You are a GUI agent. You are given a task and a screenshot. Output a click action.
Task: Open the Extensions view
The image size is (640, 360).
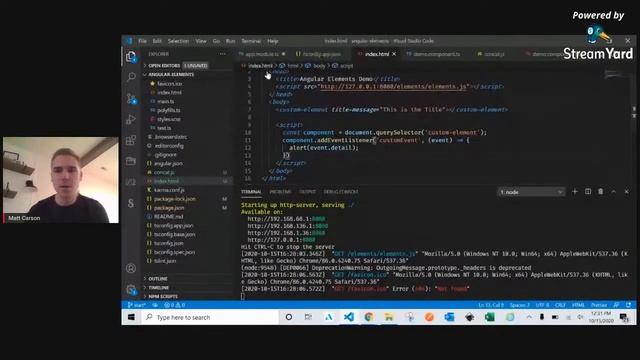tap(131, 141)
